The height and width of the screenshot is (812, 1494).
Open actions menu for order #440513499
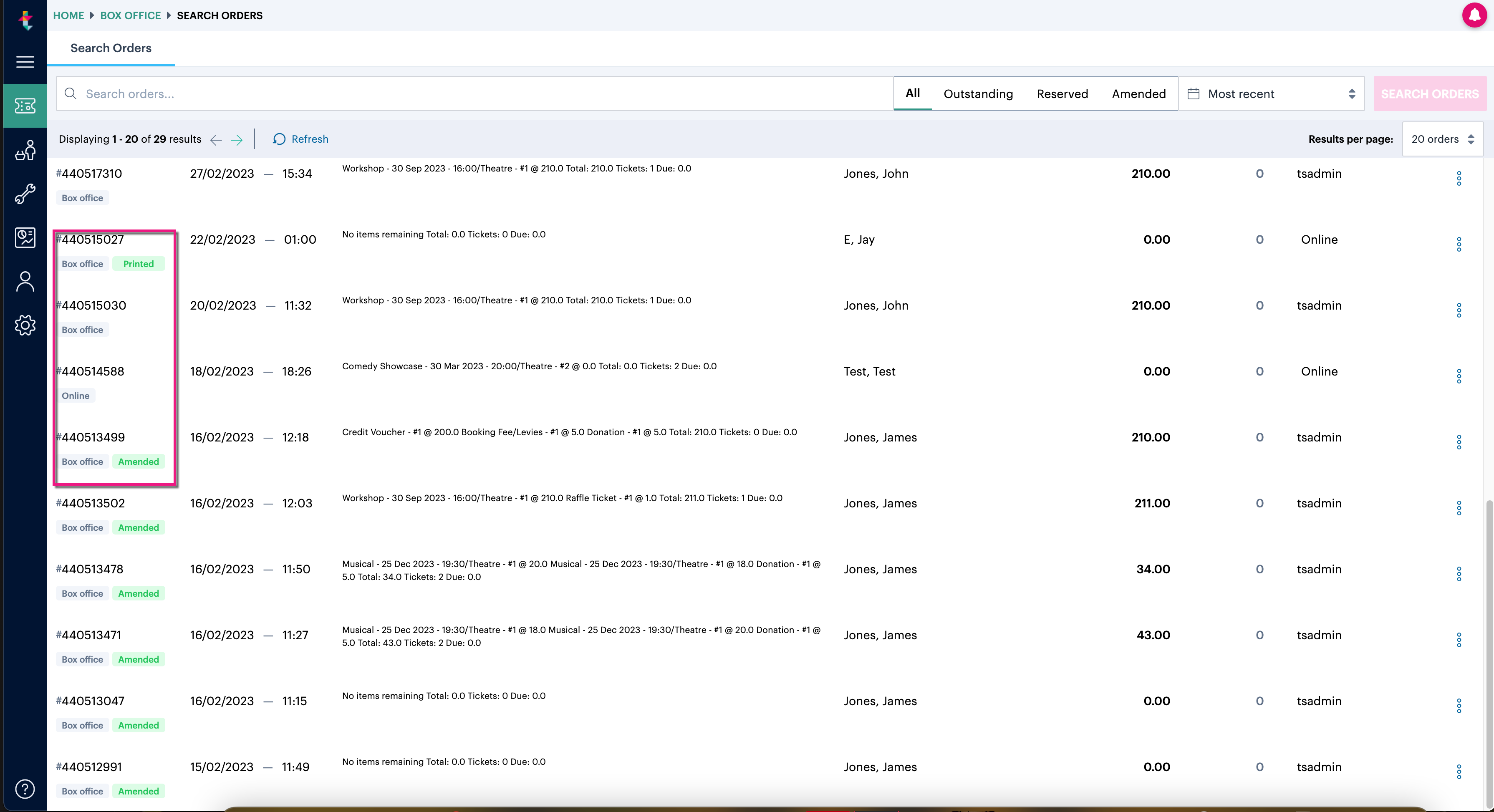coord(1459,442)
